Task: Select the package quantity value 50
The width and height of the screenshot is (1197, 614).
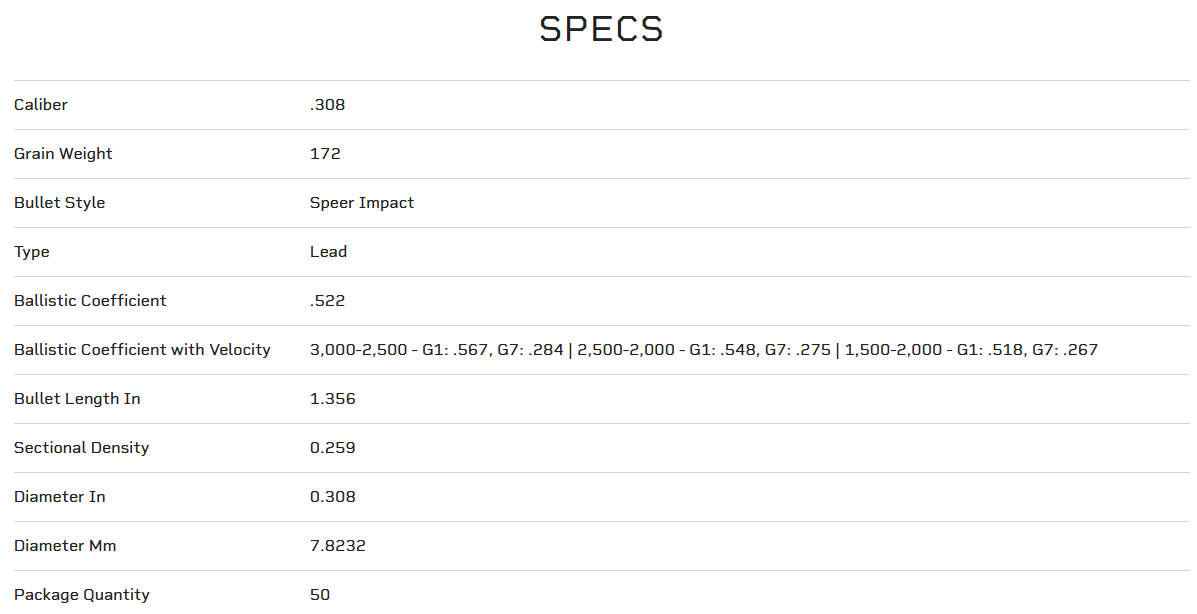Action: pos(320,595)
